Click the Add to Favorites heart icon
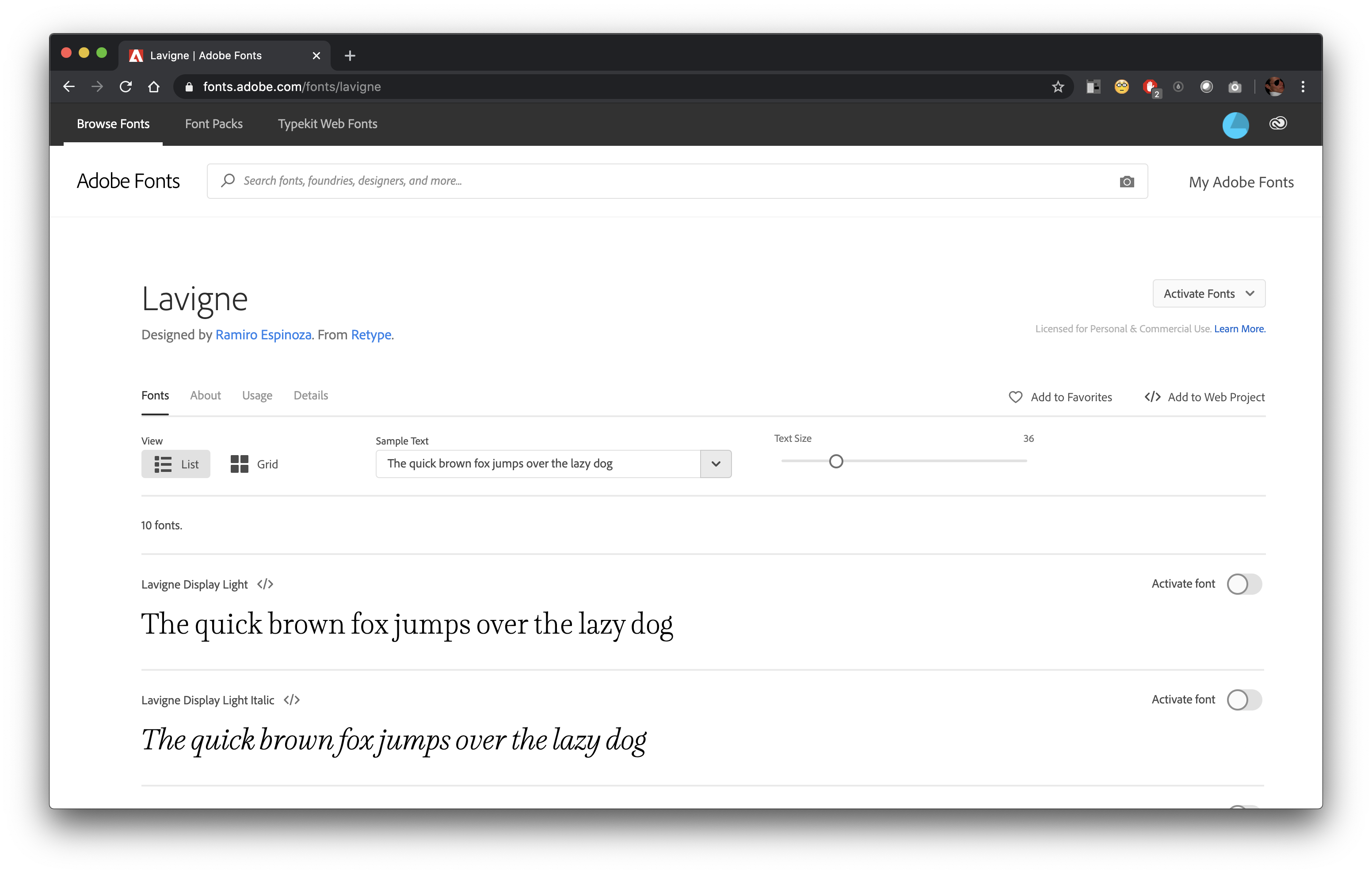 (x=1016, y=397)
